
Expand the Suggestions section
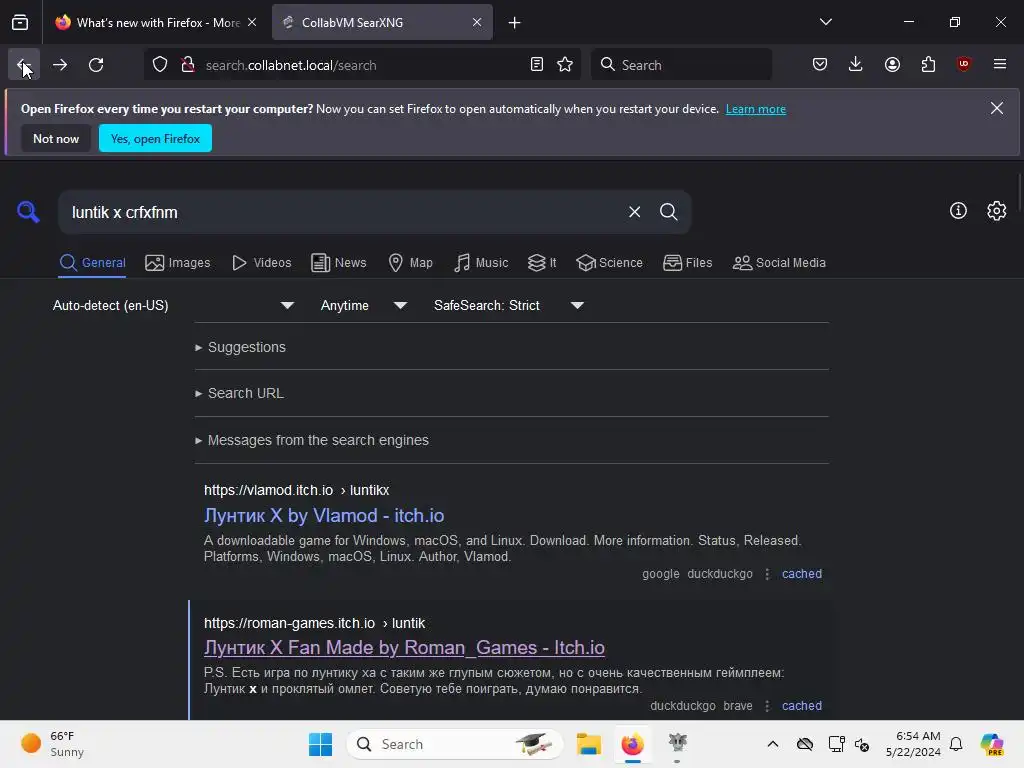click(240, 347)
